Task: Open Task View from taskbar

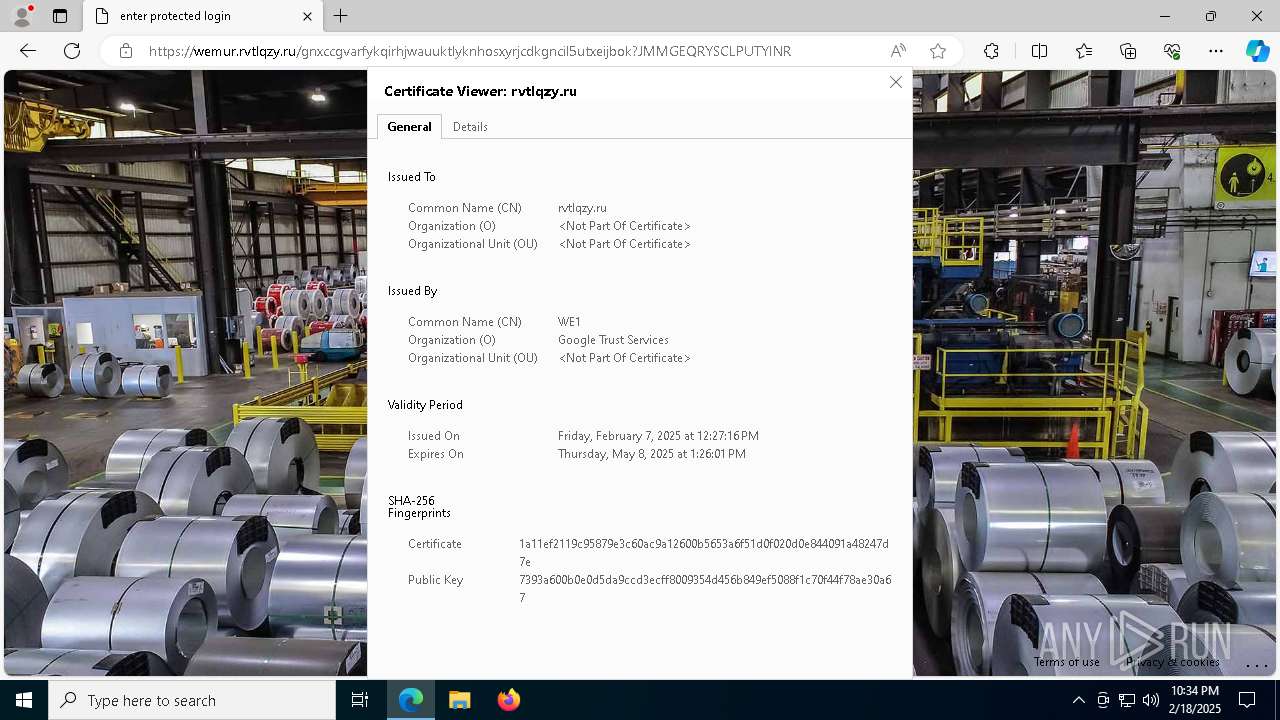Action: coord(360,700)
